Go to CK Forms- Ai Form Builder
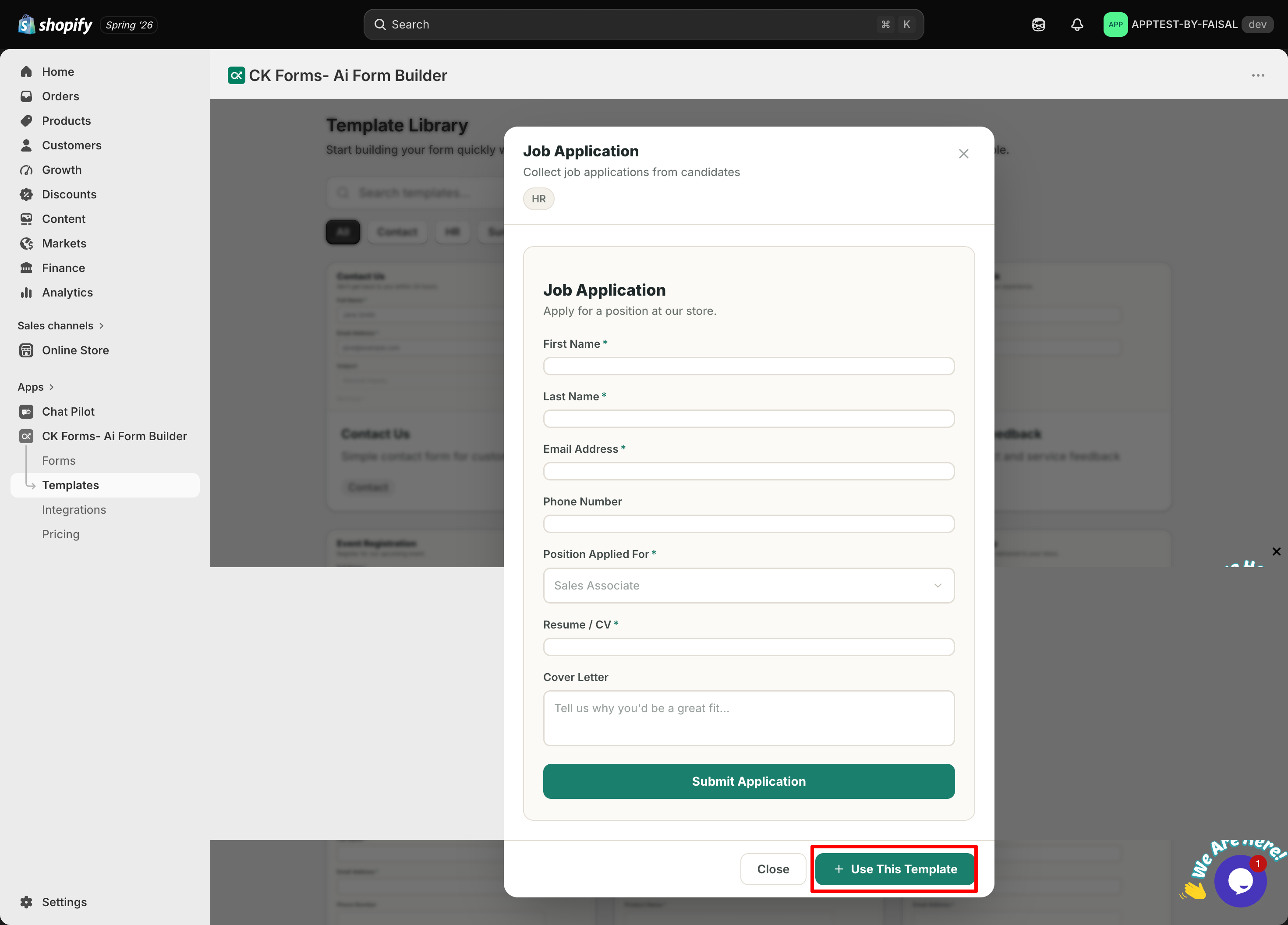 click(x=114, y=435)
